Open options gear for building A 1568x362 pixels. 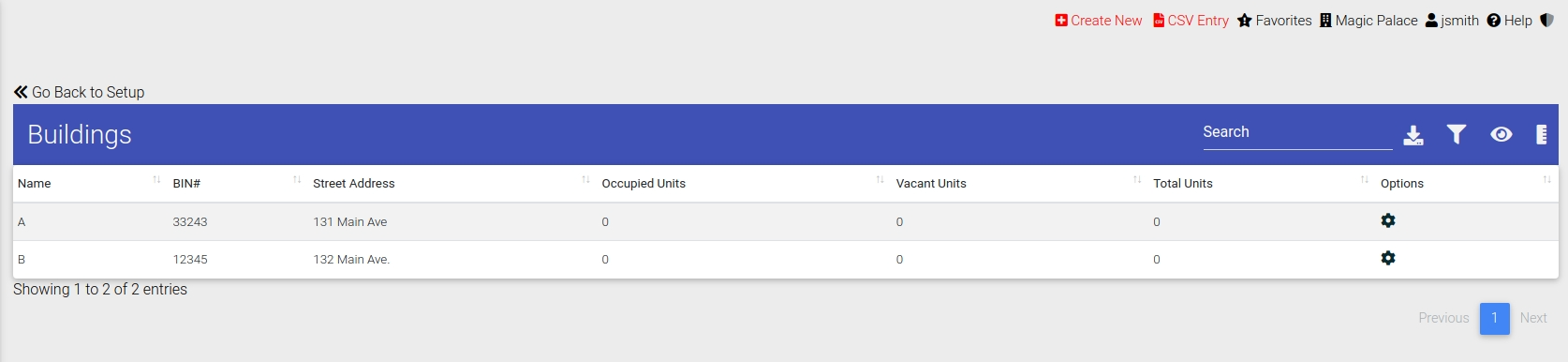pyautogui.click(x=1388, y=220)
